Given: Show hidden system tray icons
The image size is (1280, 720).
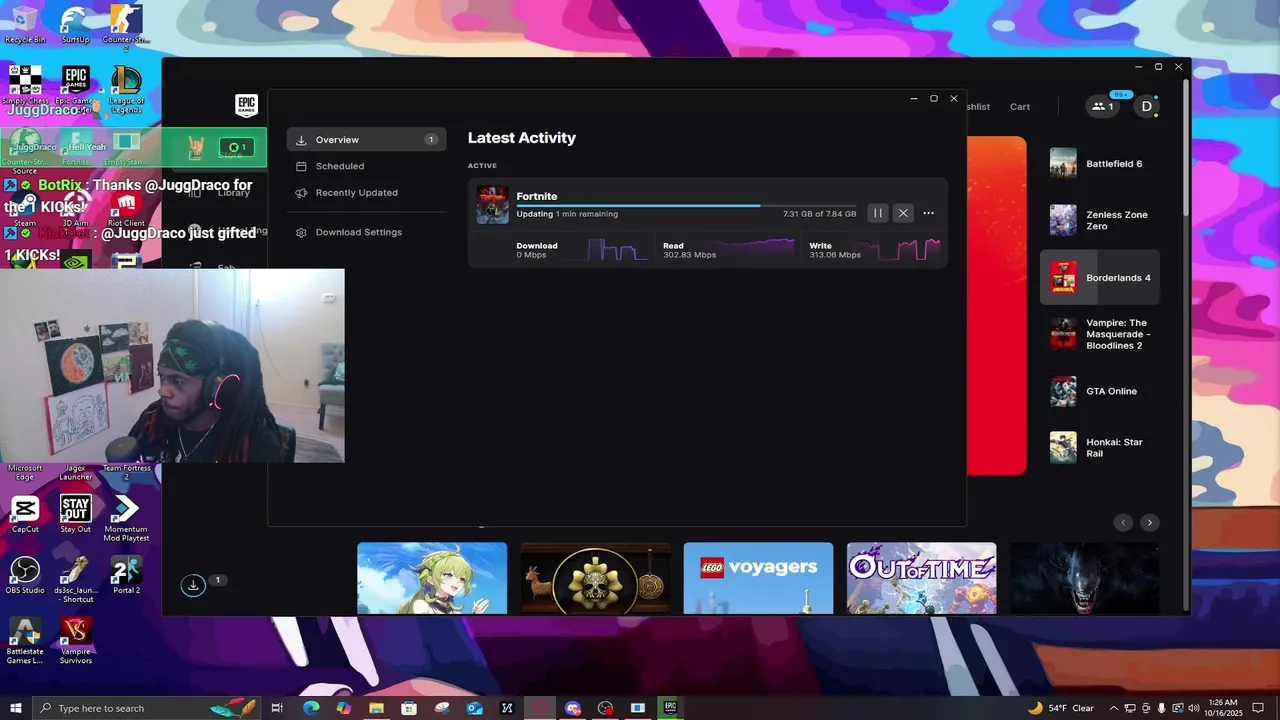Looking at the screenshot, I should (x=1114, y=708).
